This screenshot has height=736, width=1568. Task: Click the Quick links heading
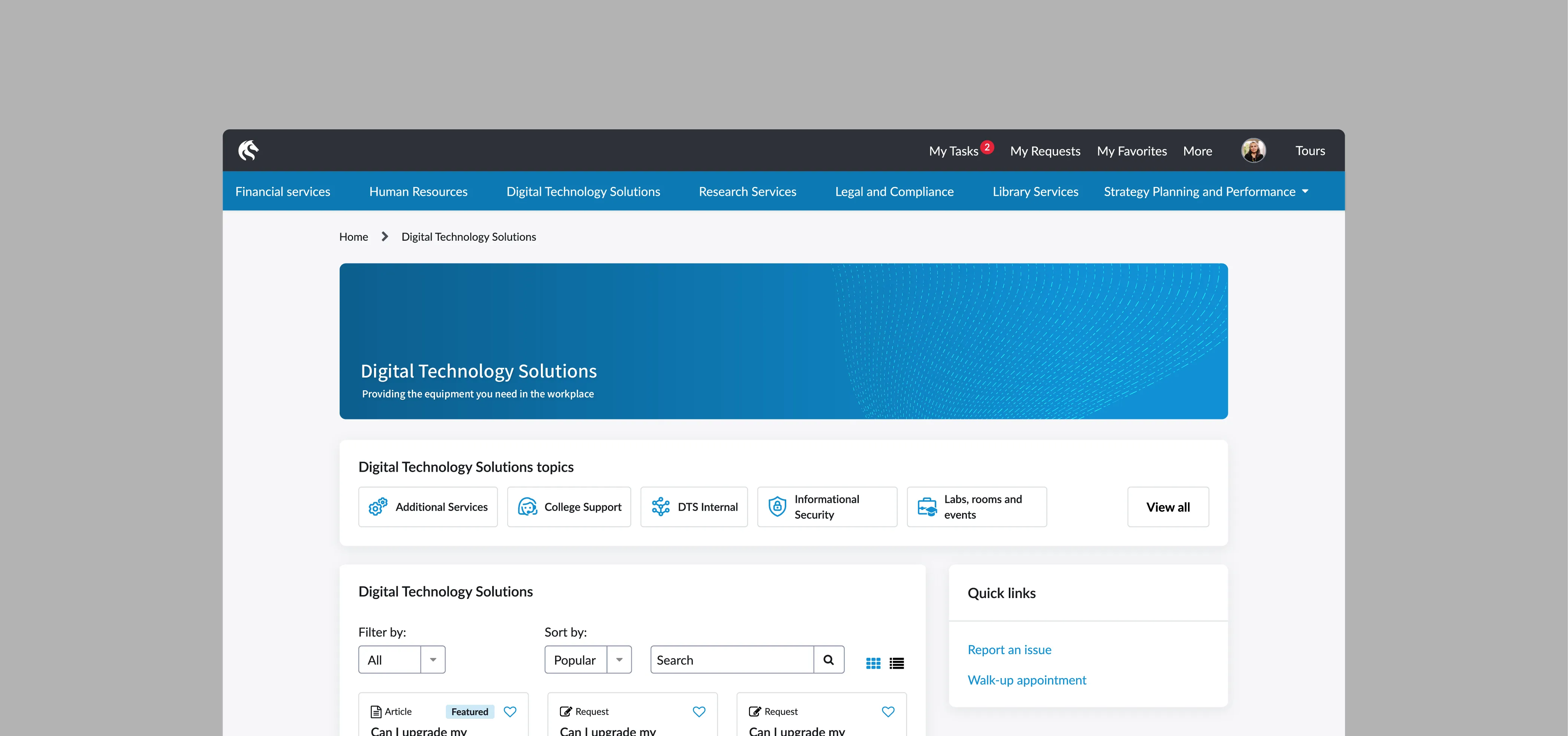(x=1001, y=593)
